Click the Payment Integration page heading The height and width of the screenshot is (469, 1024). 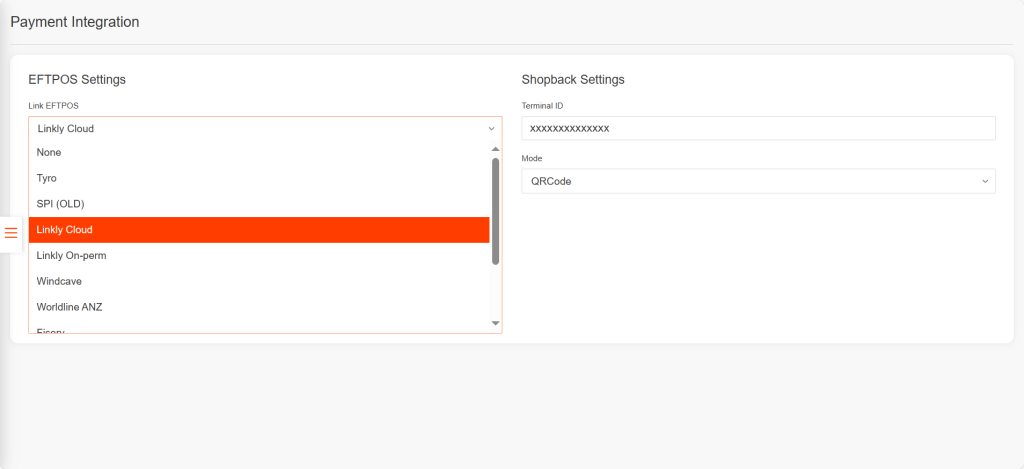click(75, 22)
